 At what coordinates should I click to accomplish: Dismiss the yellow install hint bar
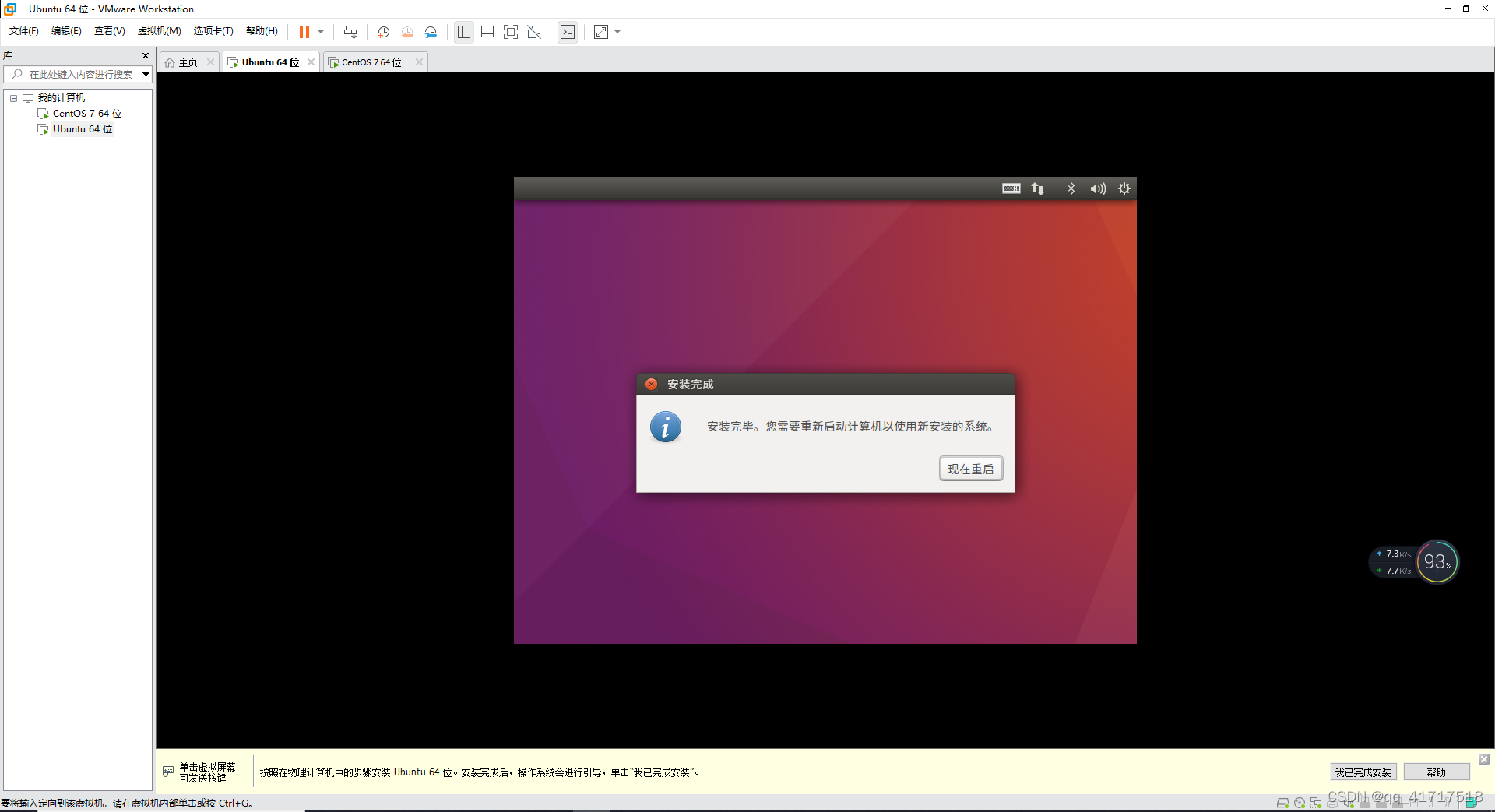[x=1484, y=759]
